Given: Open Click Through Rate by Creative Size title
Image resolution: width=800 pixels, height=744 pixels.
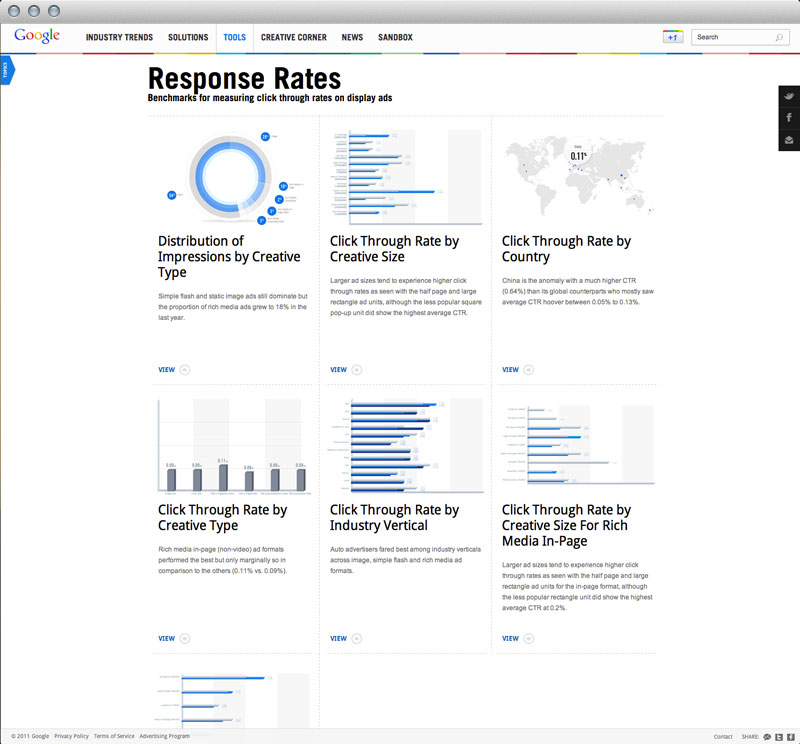Looking at the screenshot, I should [x=394, y=249].
